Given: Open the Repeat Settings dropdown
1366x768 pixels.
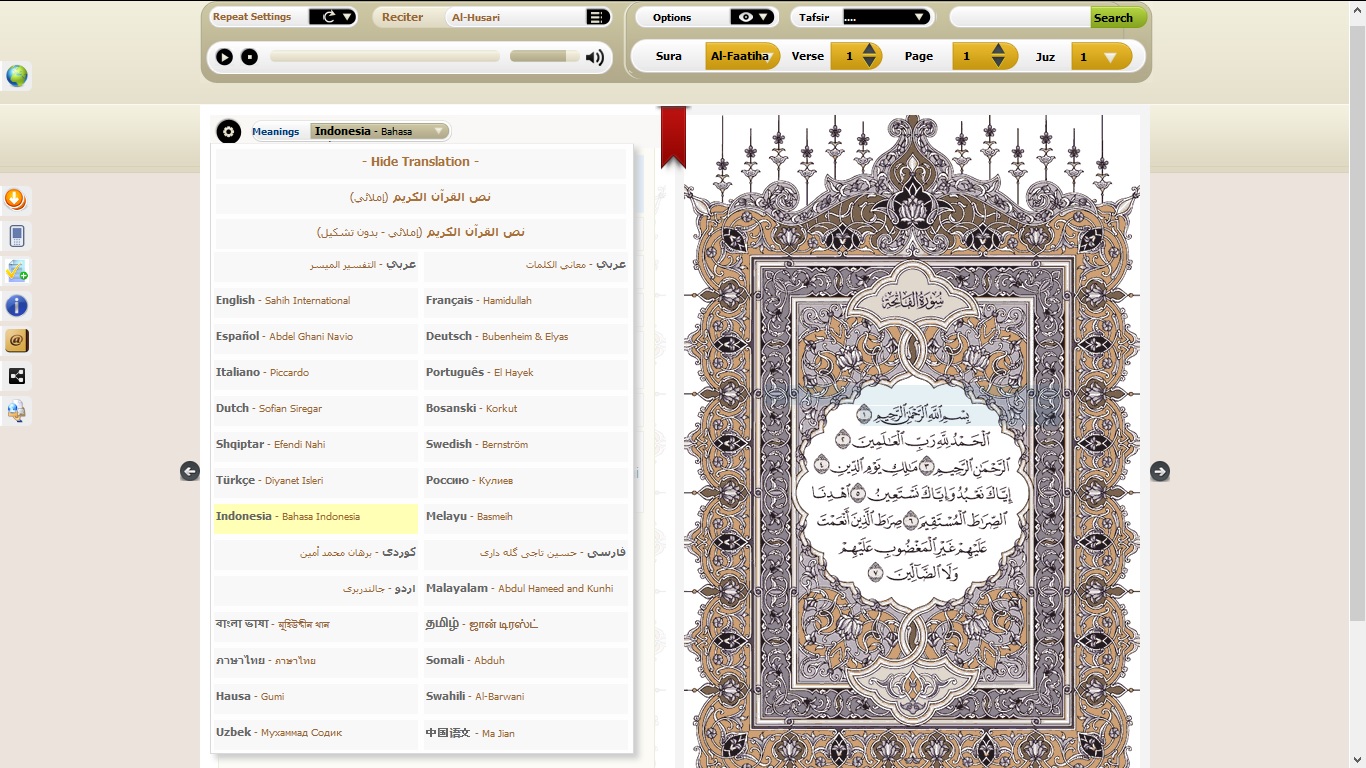Looking at the screenshot, I should 331,16.
